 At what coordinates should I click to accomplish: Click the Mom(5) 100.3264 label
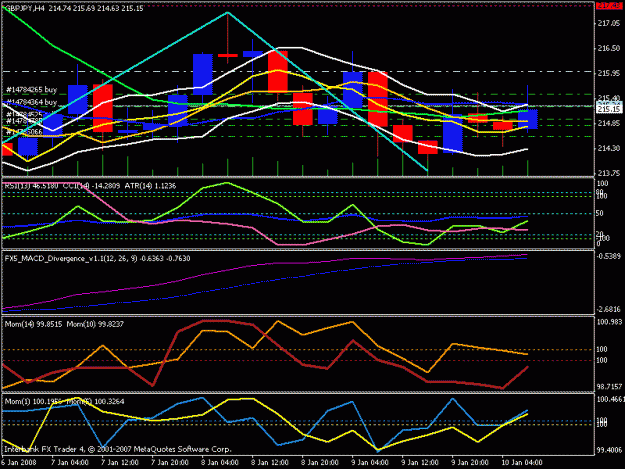(95, 402)
